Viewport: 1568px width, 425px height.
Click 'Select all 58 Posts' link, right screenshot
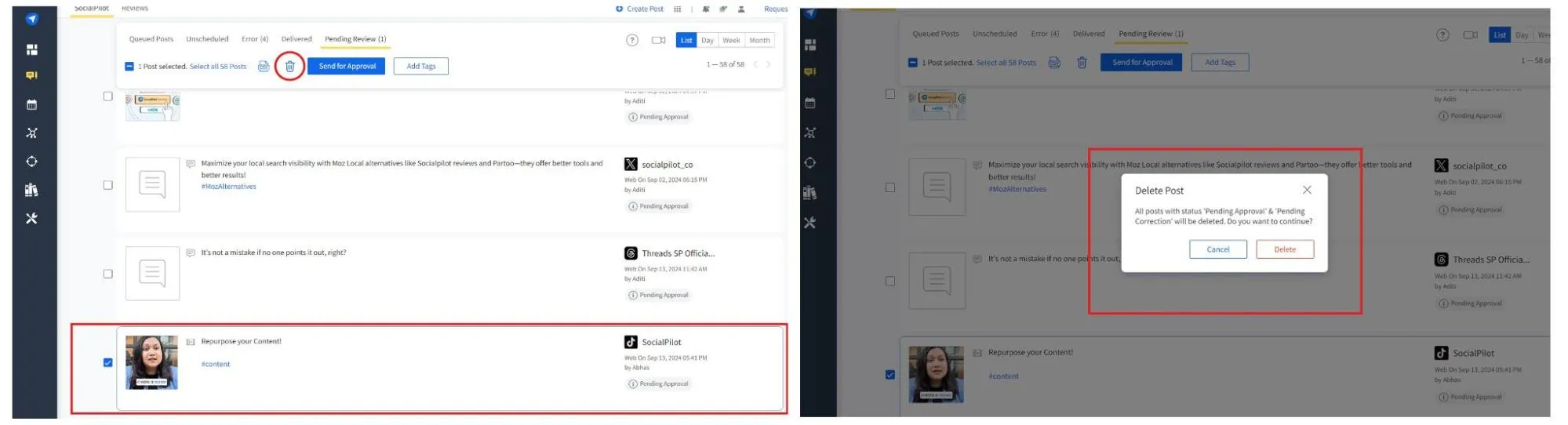coord(1006,63)
